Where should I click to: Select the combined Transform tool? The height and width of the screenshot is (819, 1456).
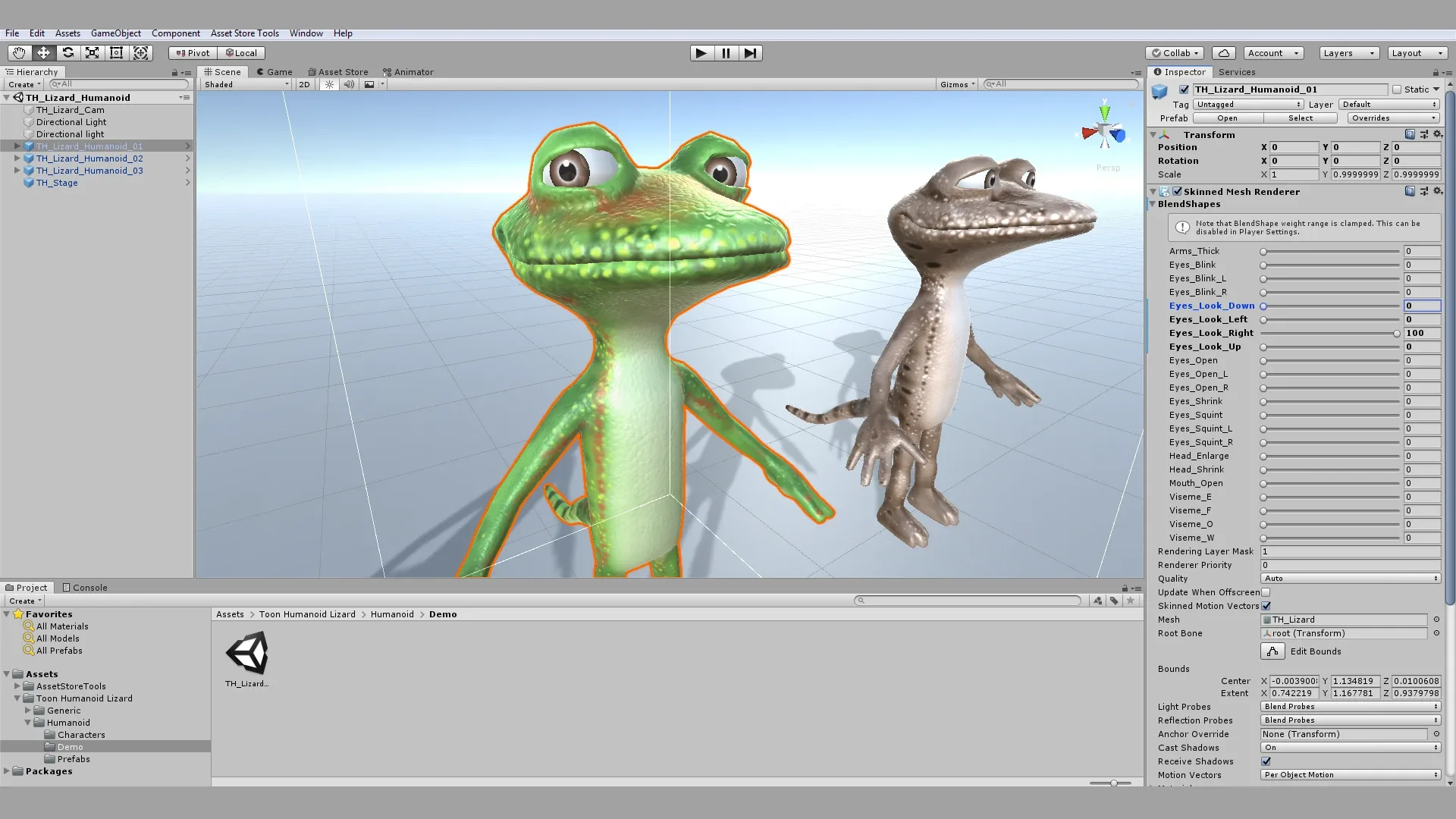[x=140, y=53]
